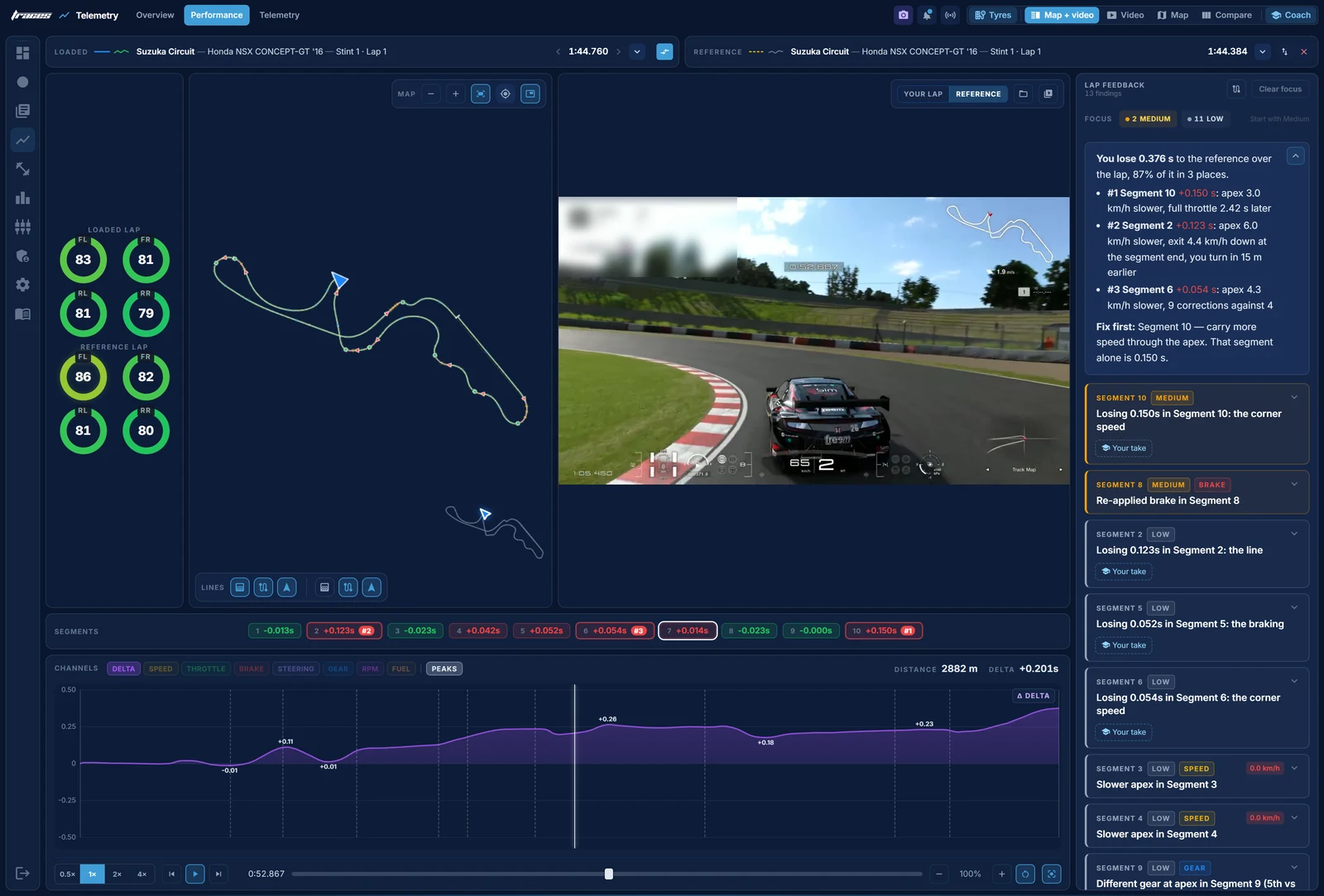The image size is (1324, 896).
Task: Open dashboard grid icon in sidebar
Action: click(22, 53)
